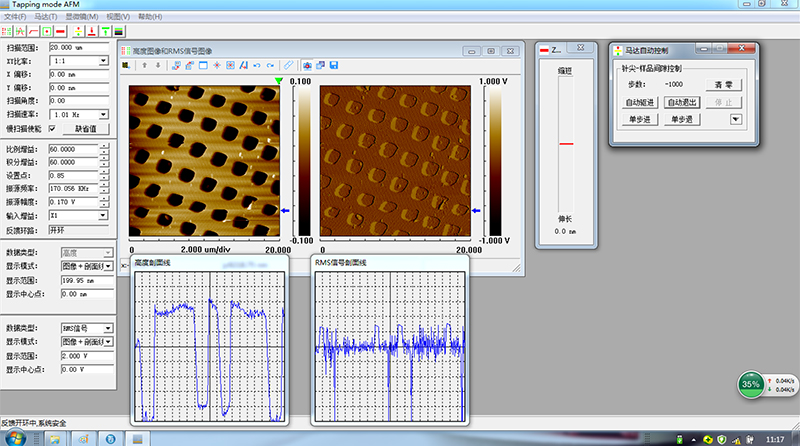Screen dimensions: 800x446
Task: Click the 自动退出 button
Action: click(682, 102)
